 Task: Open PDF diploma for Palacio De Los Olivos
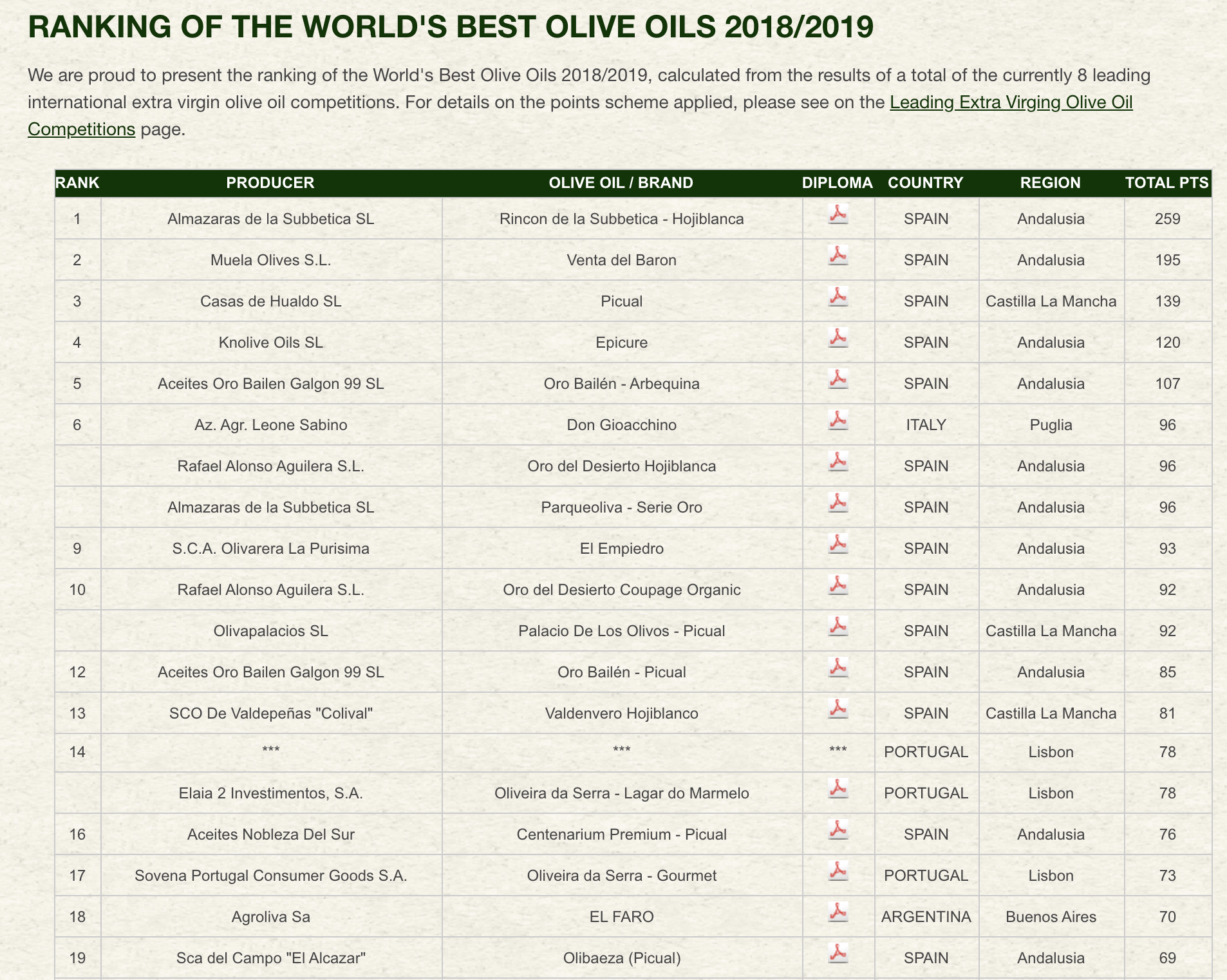838,626
